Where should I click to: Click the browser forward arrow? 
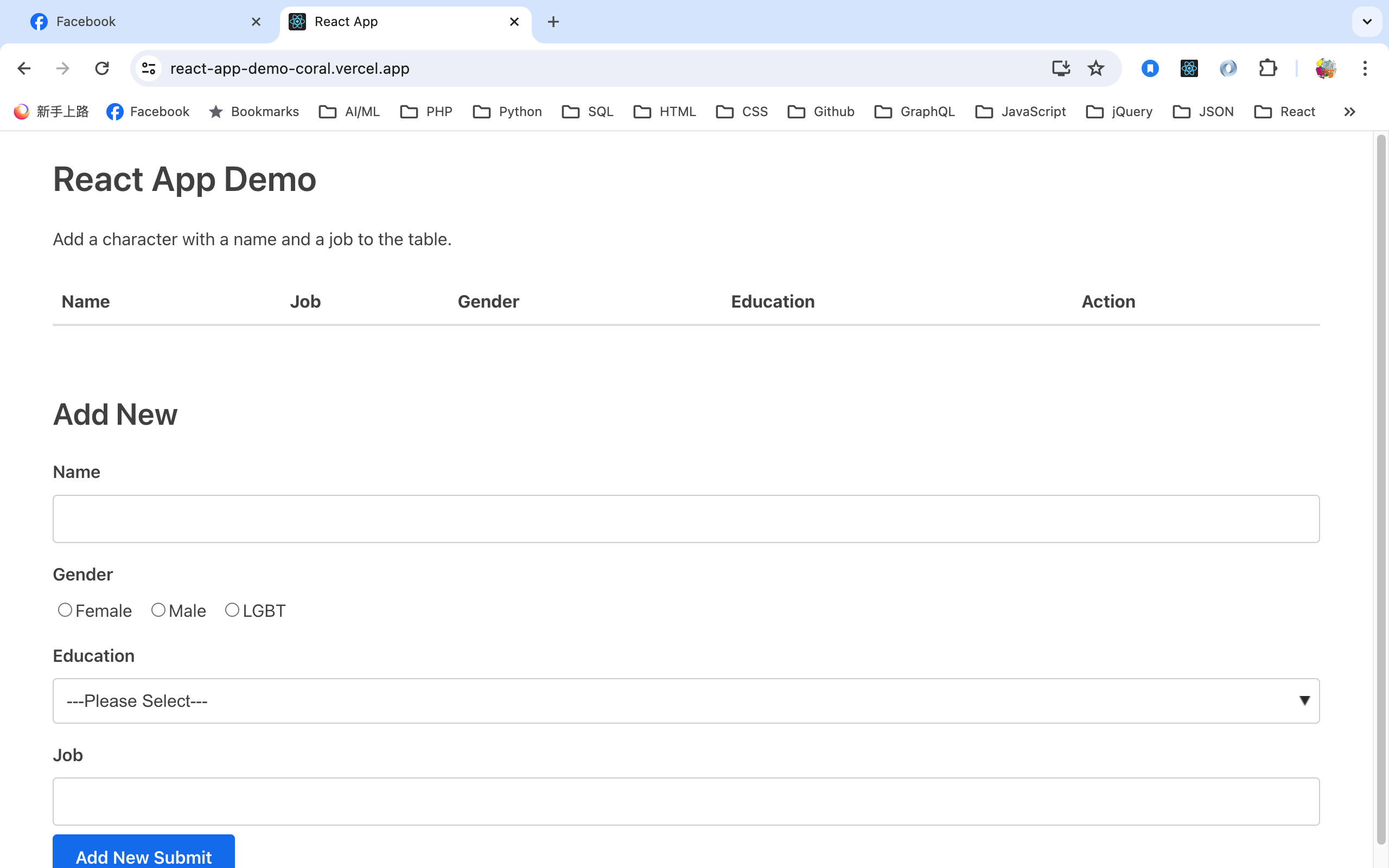[x=62, y=68]
